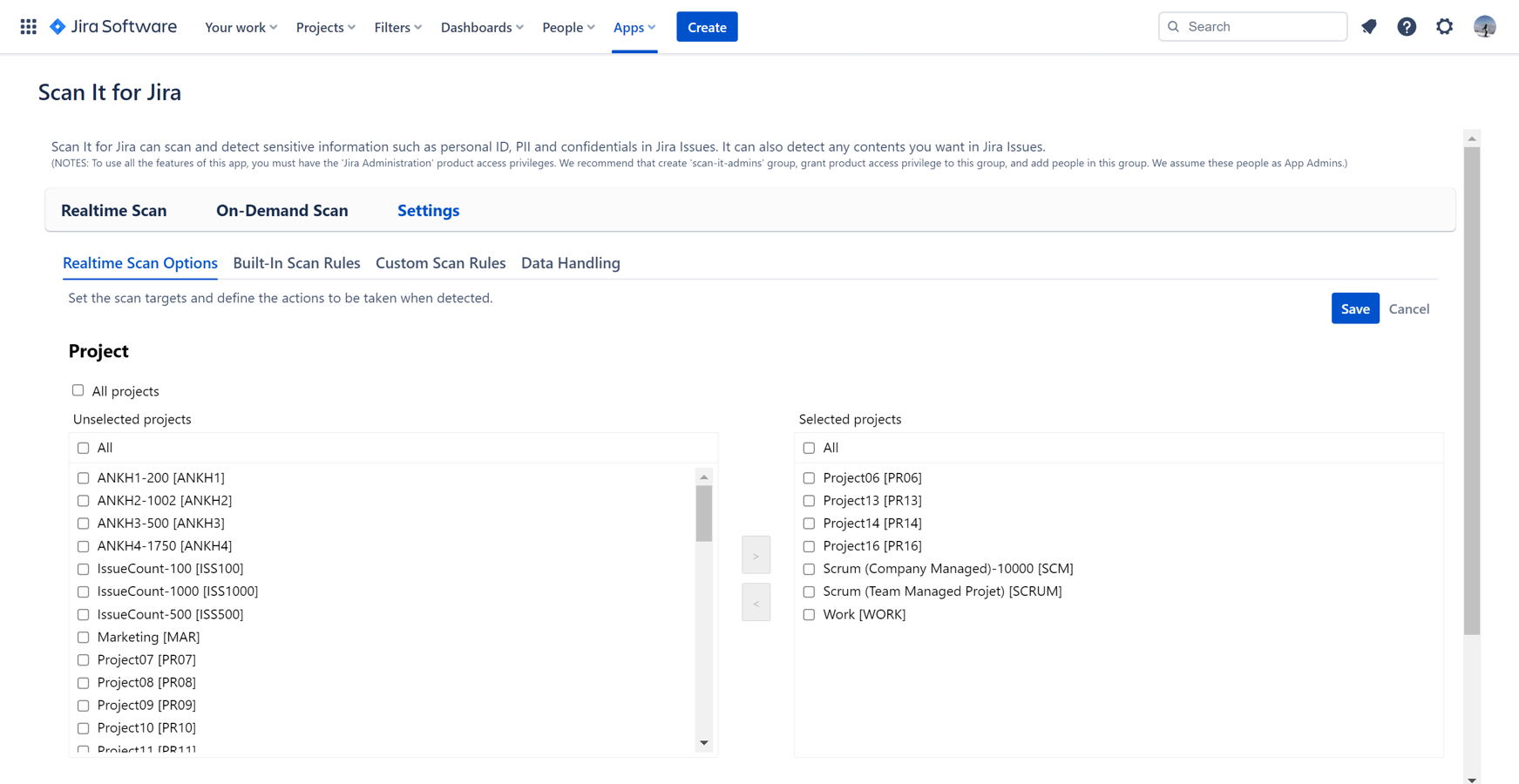Viewport: 1519px width, 784px height.
Task: Expand the Projects dropdown menu
Action: click(325, 27)
